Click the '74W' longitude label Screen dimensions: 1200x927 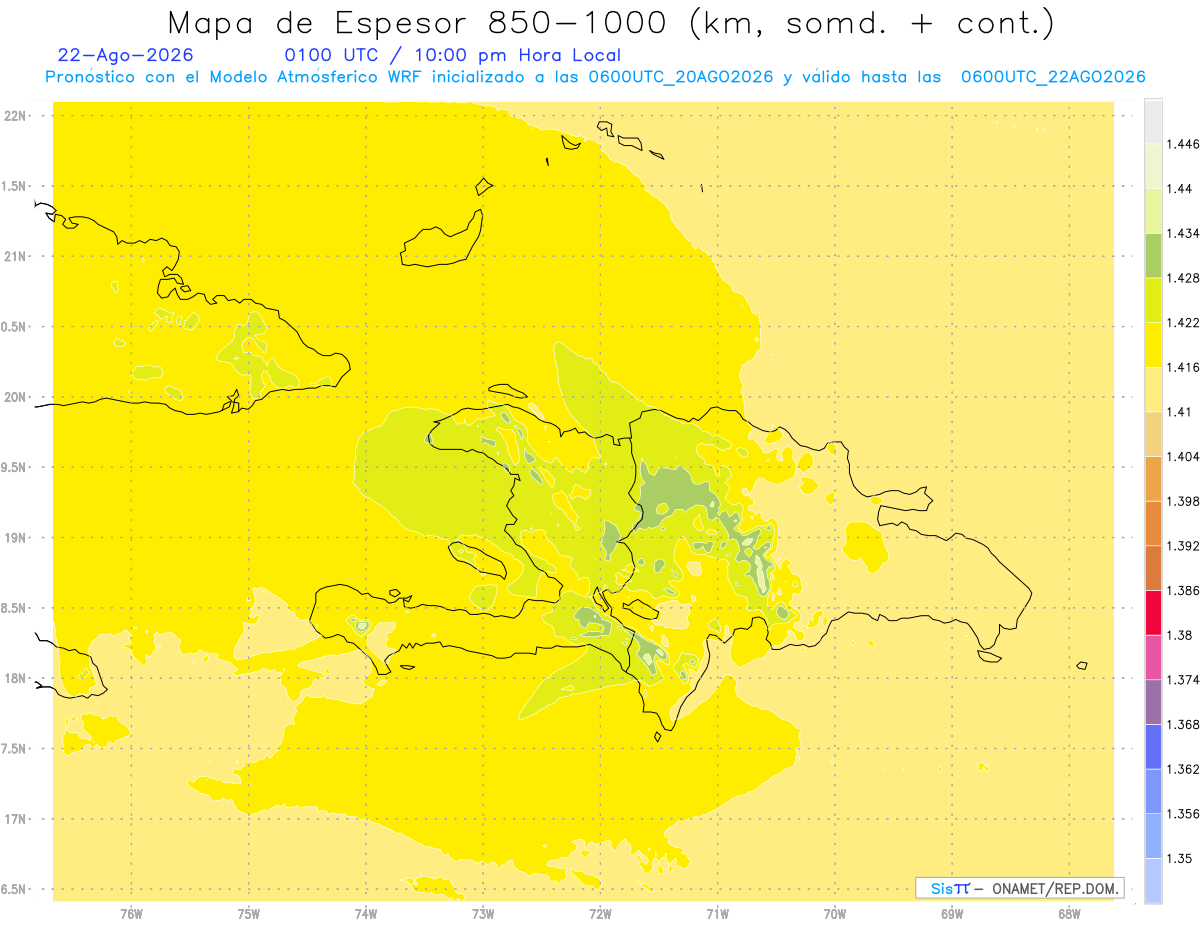tap(366, 913)
